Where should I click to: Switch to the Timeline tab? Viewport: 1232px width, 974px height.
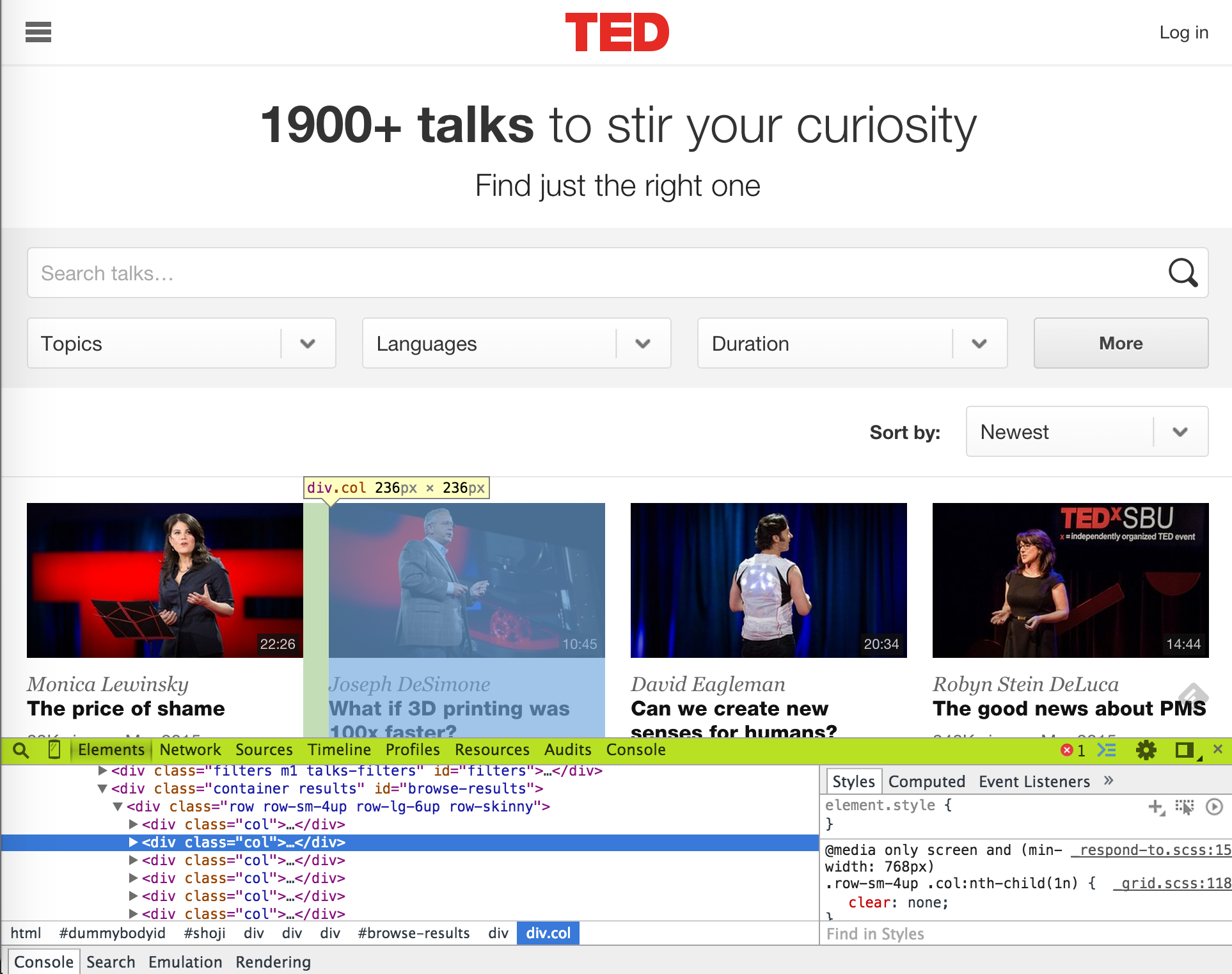click(x=339, y=750)
